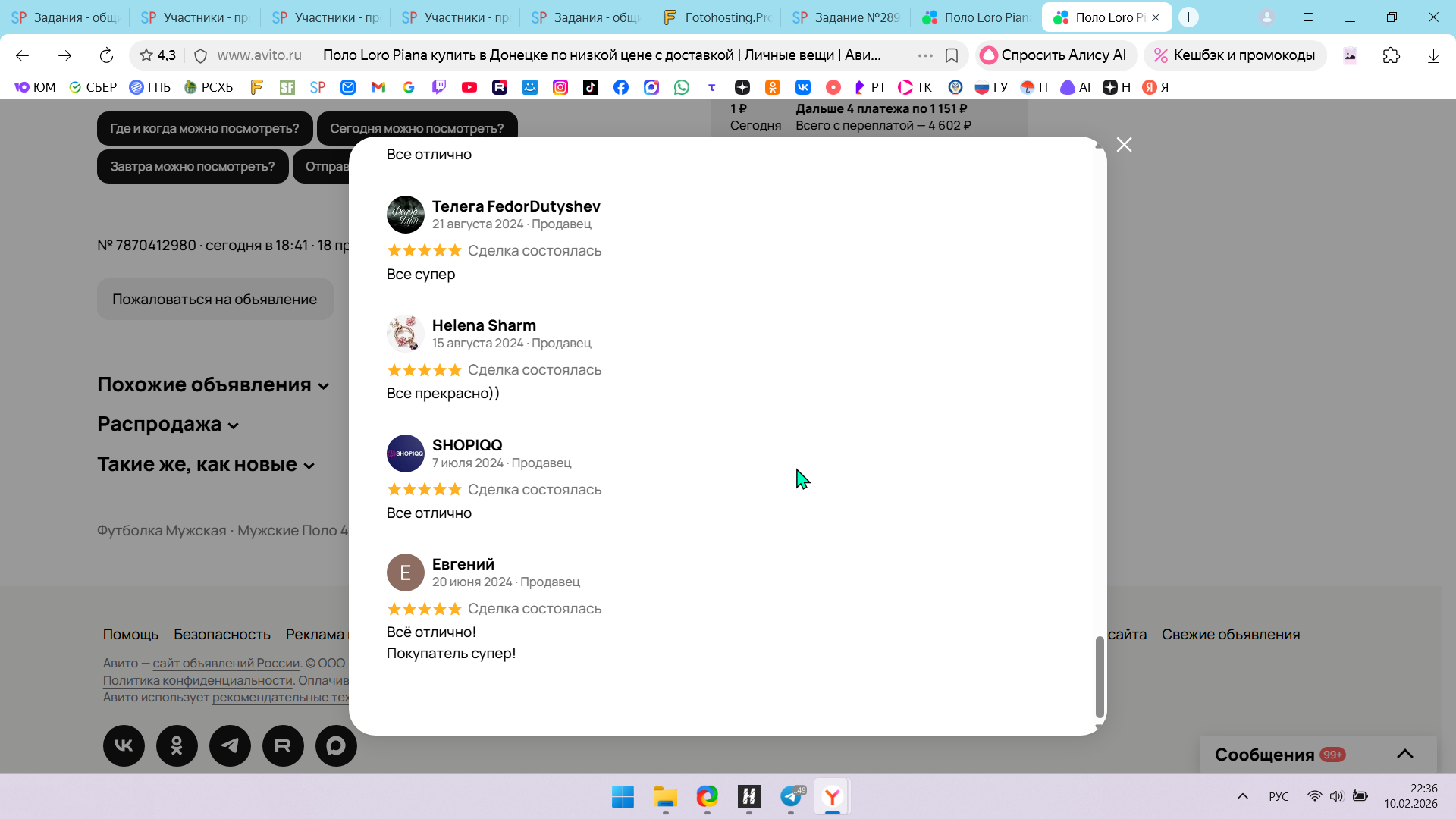Click the reviews popup scrollbar thumb
The width and height of the screenshot is (1456, 819).
pos(1100,677)
